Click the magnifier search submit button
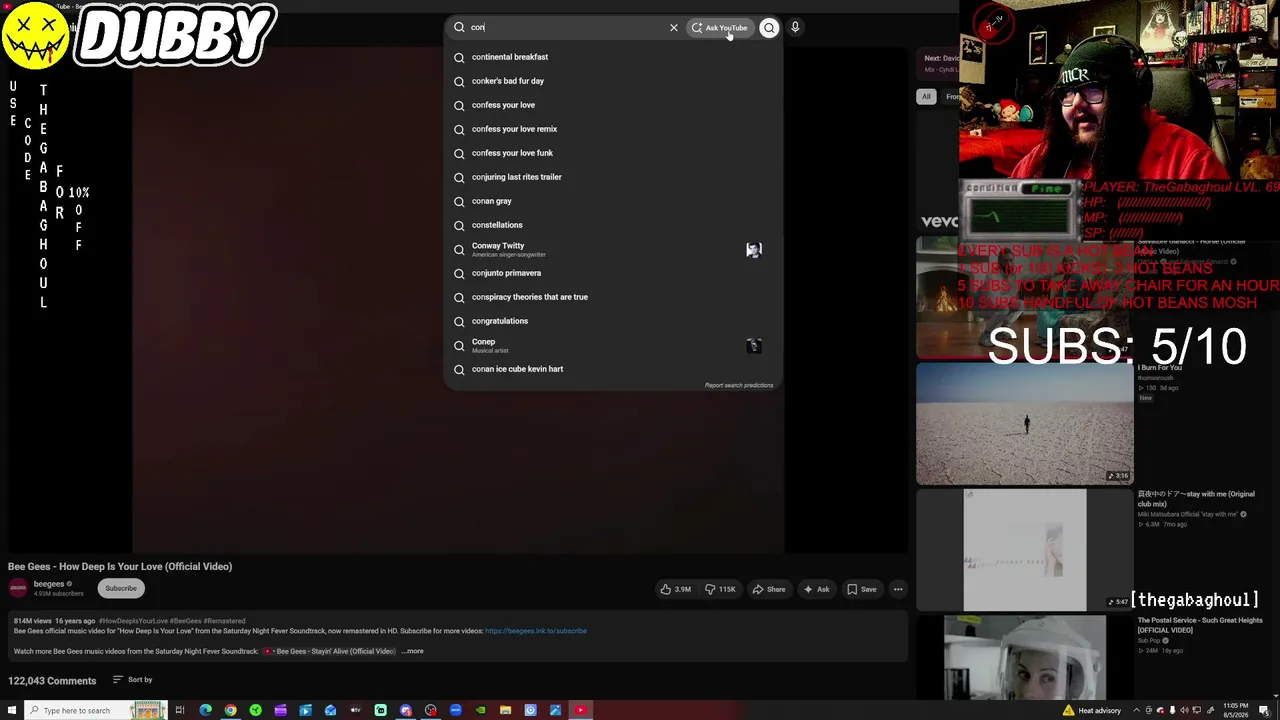 [769, 28]
